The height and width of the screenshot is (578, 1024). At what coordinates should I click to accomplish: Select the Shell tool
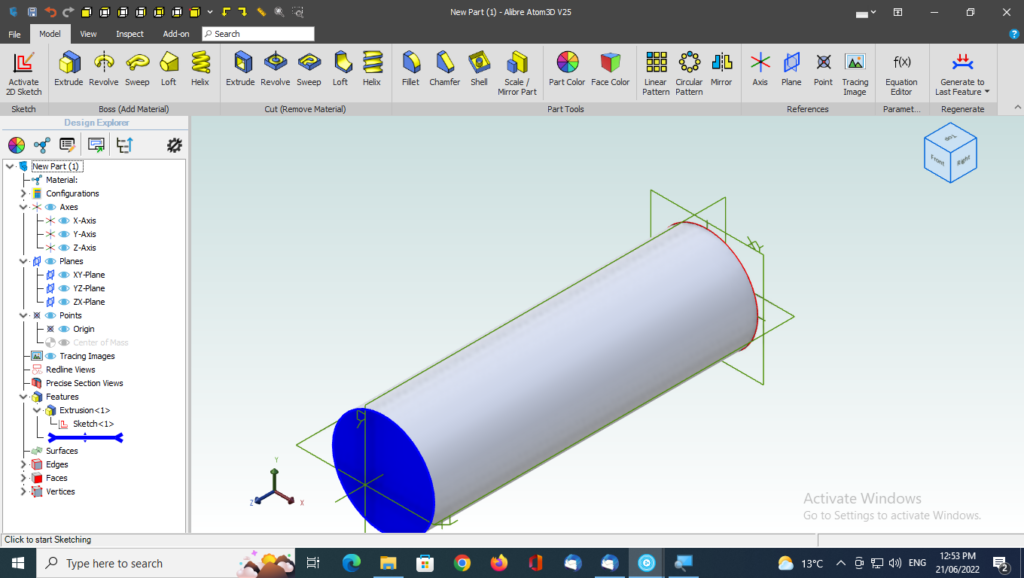[479, 69]
